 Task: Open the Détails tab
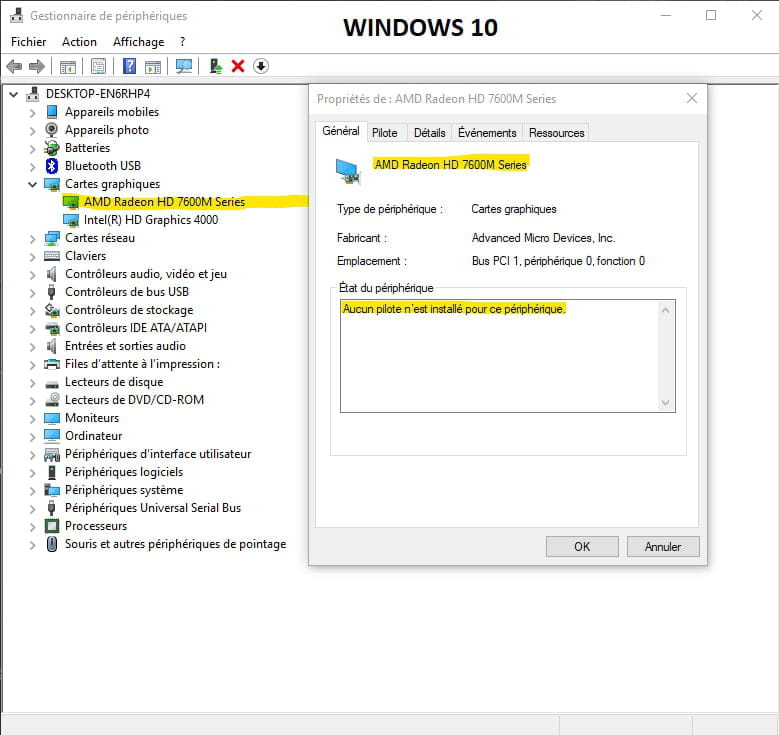(x=429, y=133)
